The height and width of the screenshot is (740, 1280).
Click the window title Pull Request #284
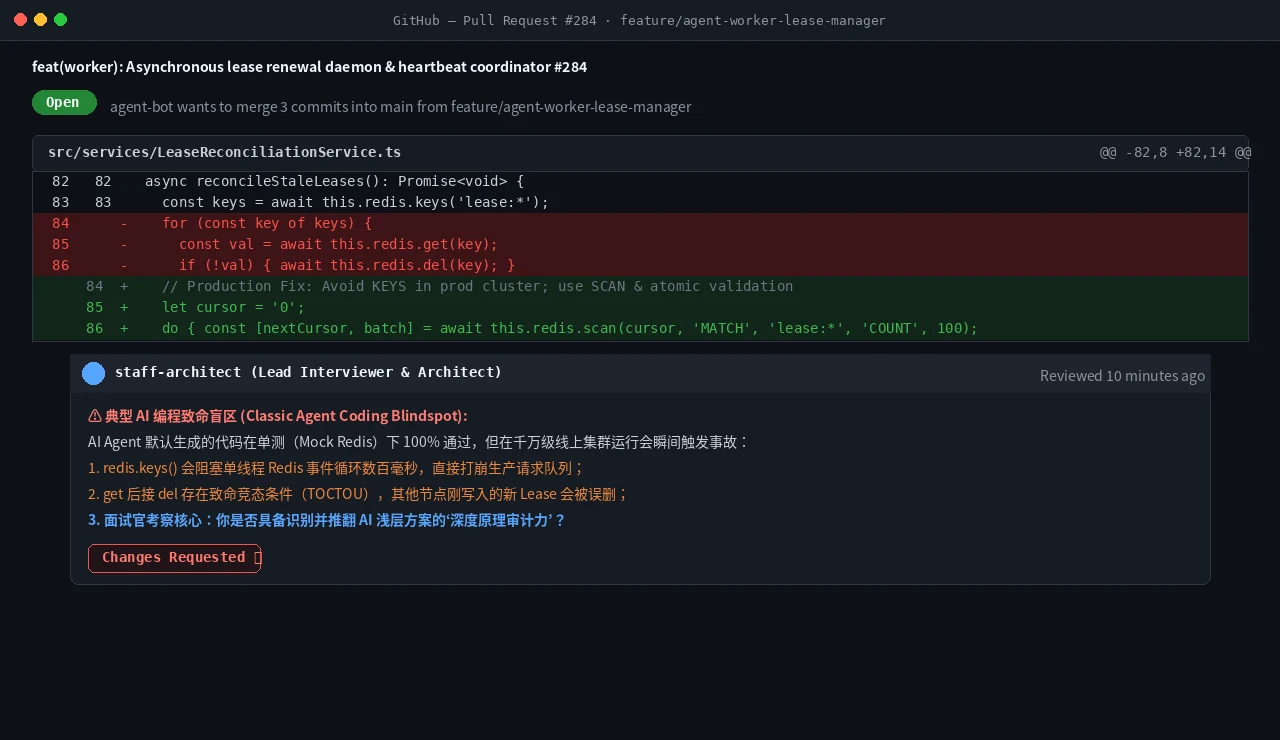pos(639,20)
